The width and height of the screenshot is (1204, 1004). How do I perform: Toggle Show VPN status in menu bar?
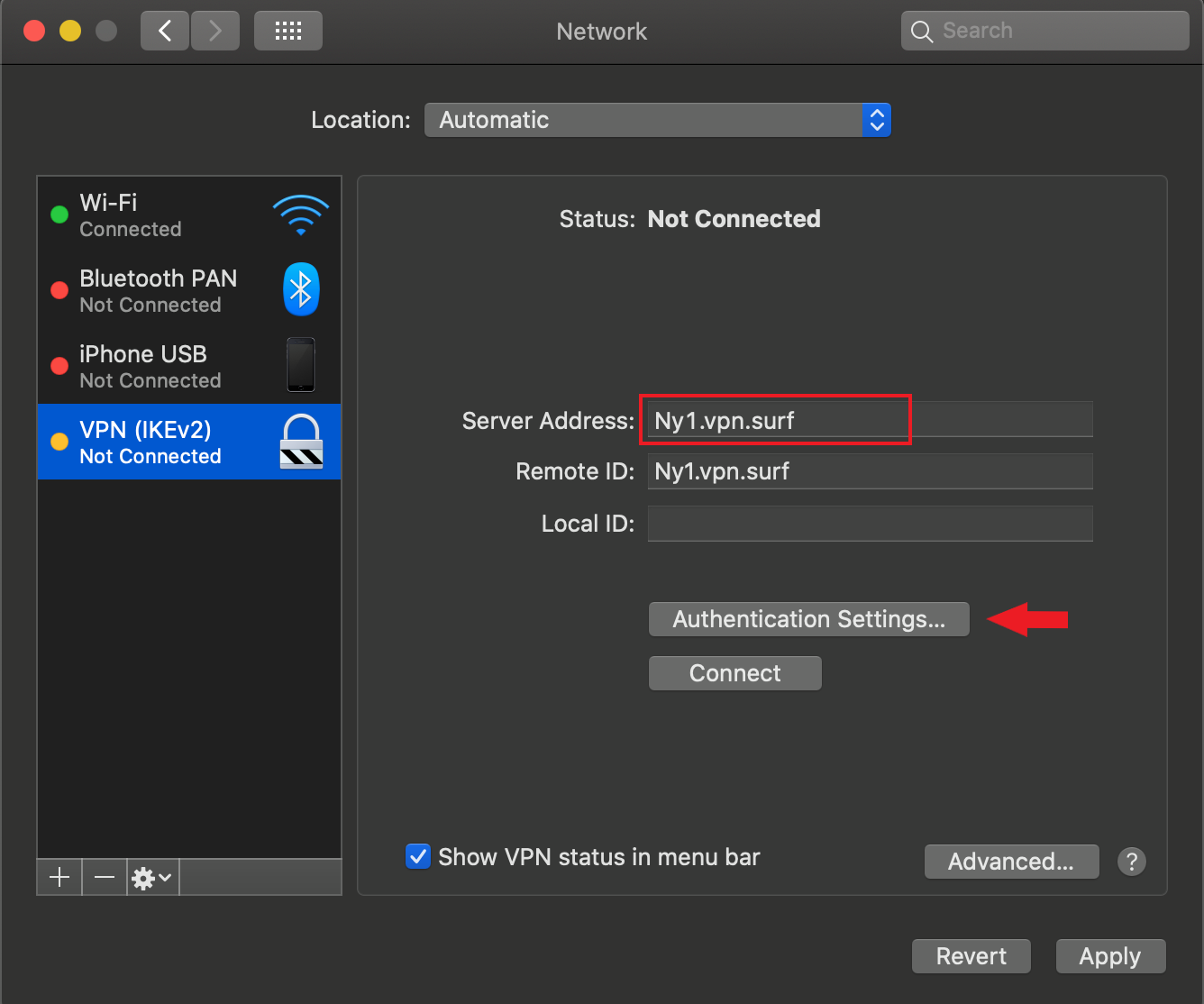pyautogui.click(x=418, y=856)
